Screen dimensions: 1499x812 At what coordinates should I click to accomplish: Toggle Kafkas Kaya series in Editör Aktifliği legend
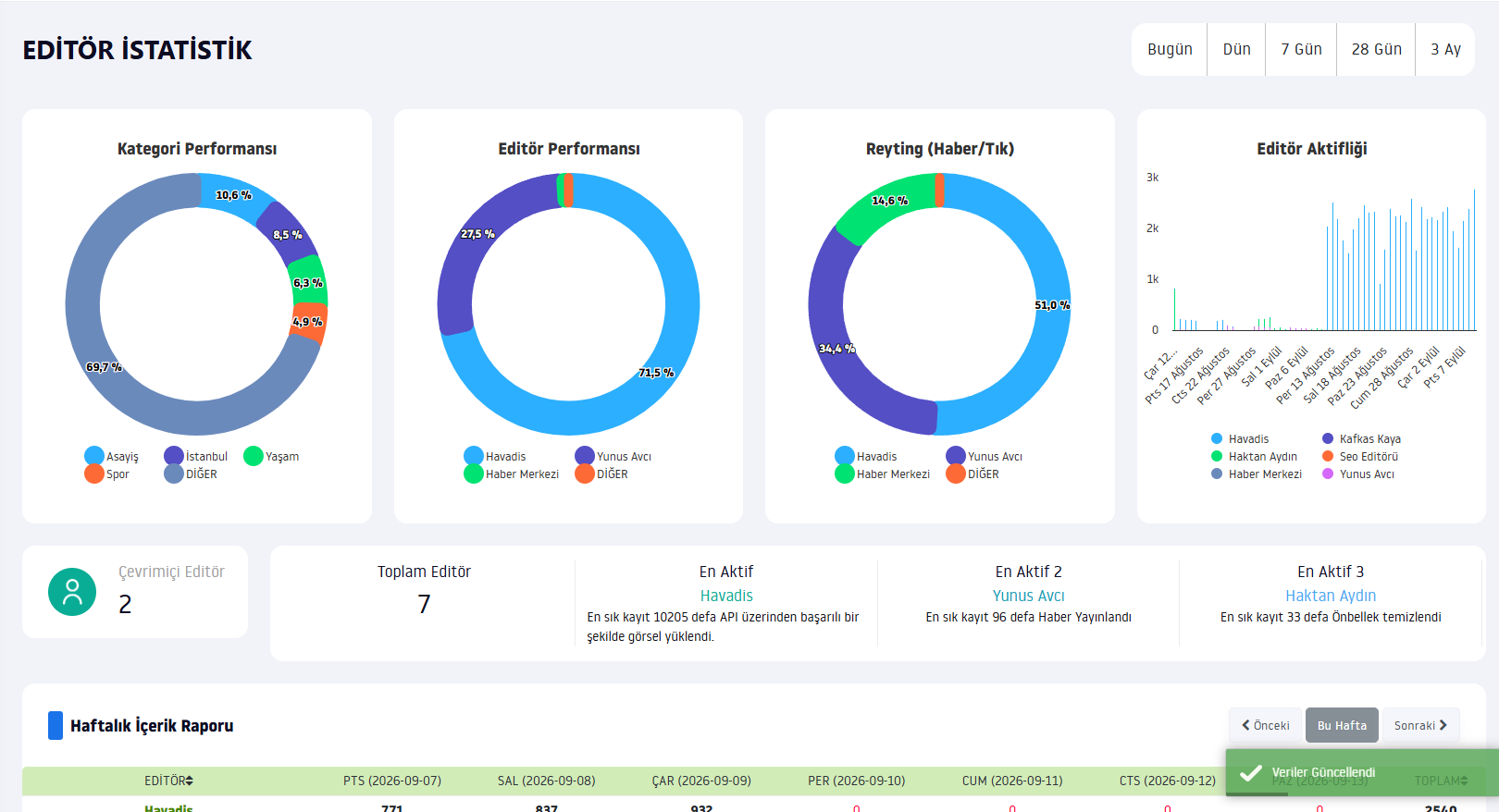(1361, 438)
